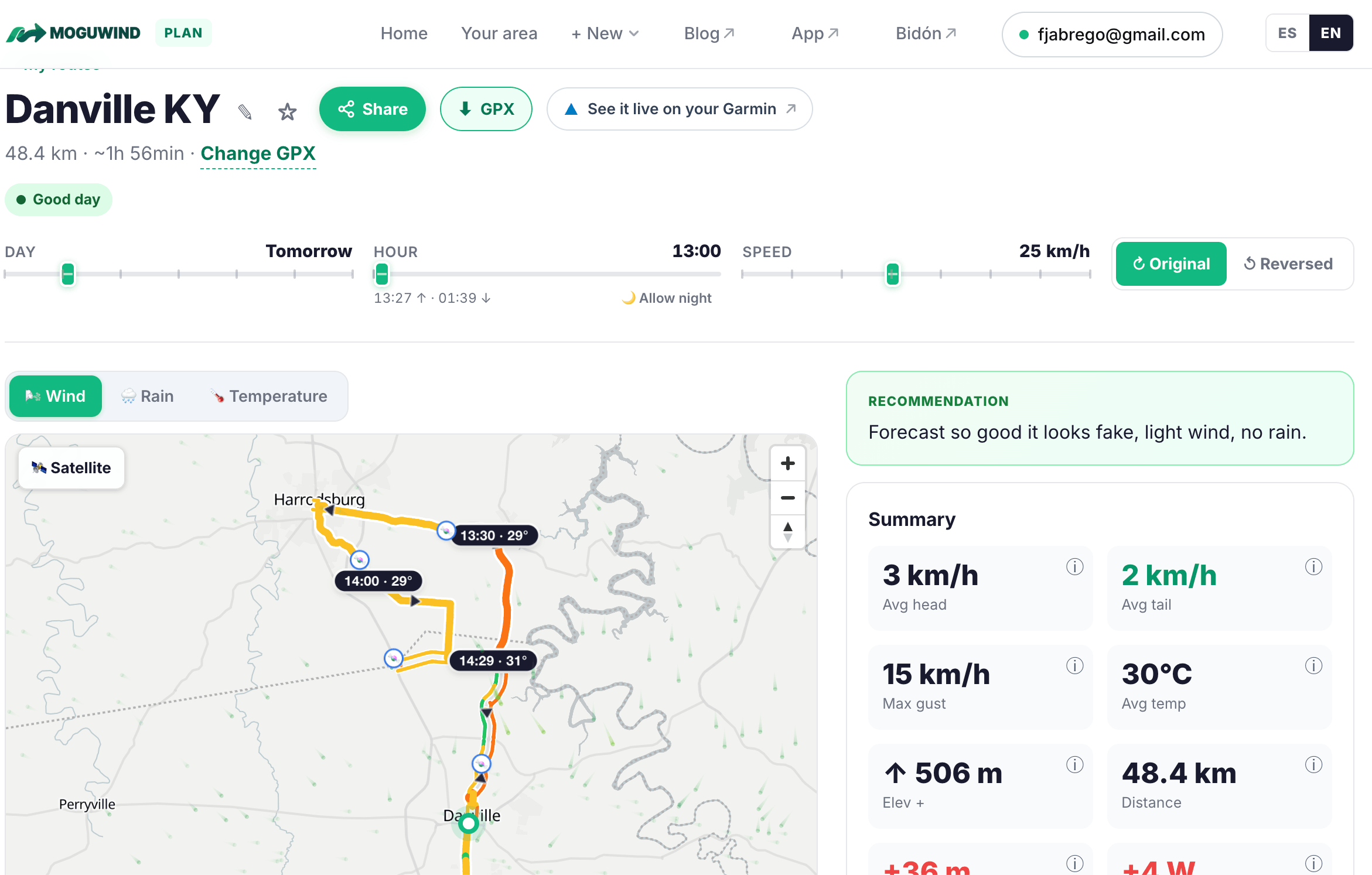The height and width of the screenshot is (875, 1372).
Task: Click the pencil edit icon beside Danville KY
Action: click(x=245, y=111)
